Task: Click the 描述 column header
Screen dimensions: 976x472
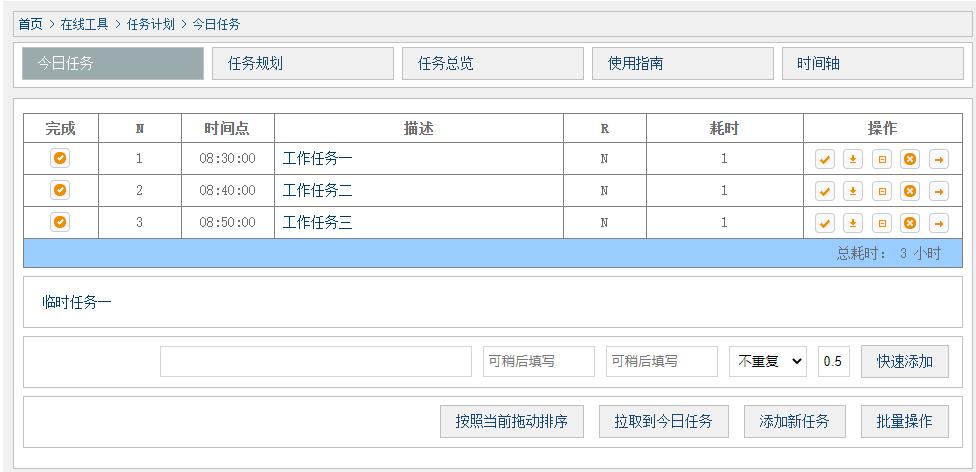Action: click(x=419, y=128)
